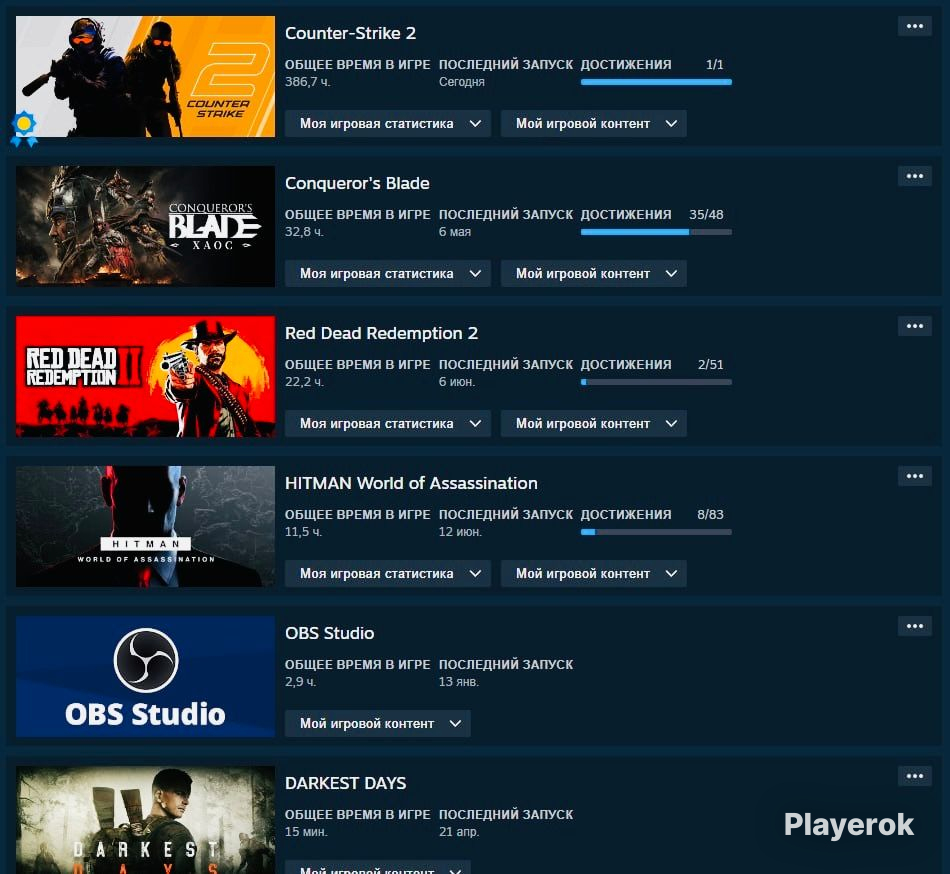This screenshot has width=950, height=874.
Task: Open 'ДОСТИЖЕНИЯ' label for Red Dead Redemption 2
Action: (x=626, y=365)
